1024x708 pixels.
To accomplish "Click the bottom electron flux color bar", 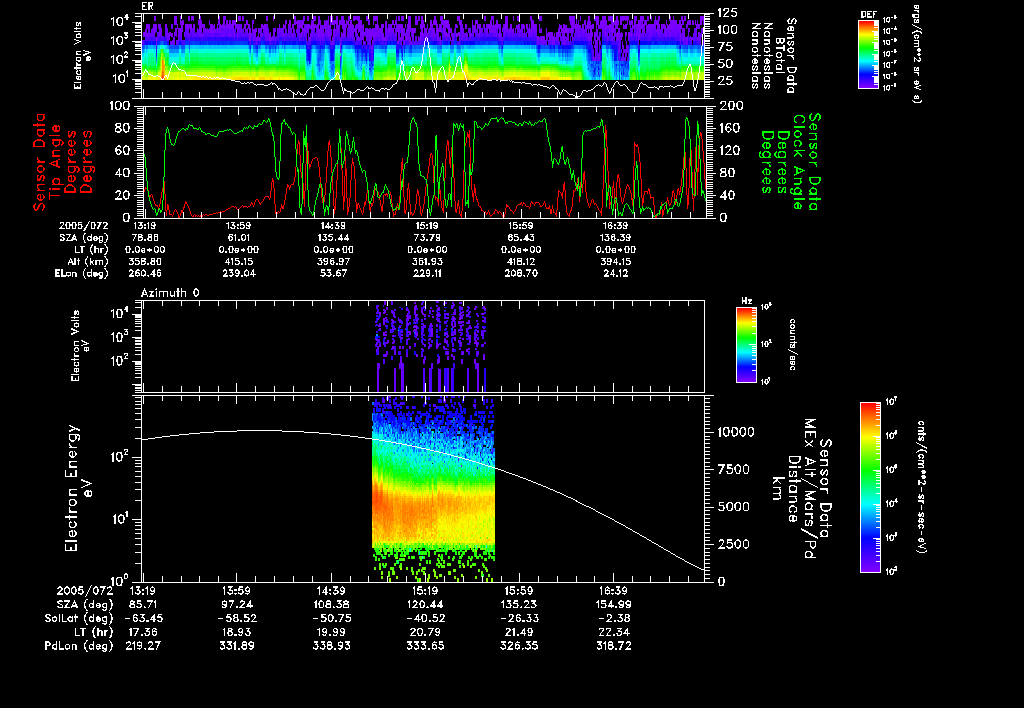I will coord(869,487).
